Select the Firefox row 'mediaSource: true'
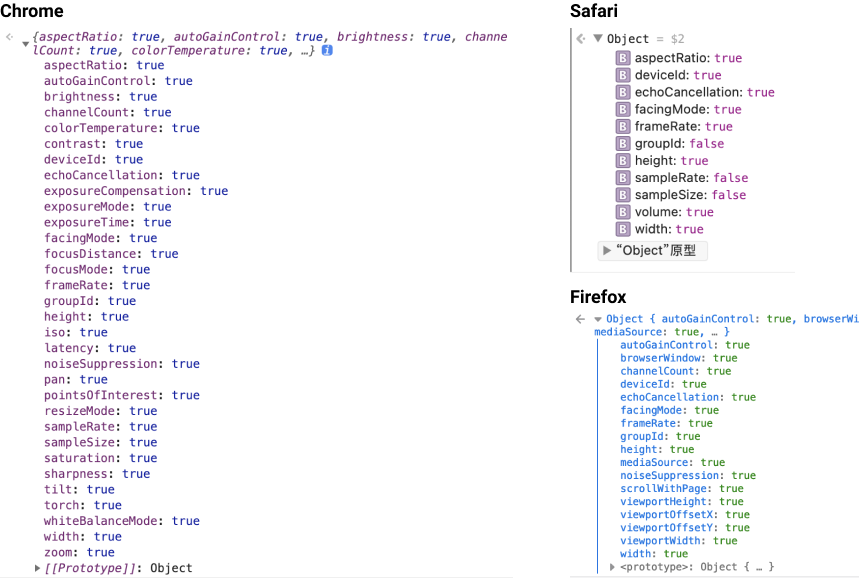 pyautogui.click(x=672, y=462)
